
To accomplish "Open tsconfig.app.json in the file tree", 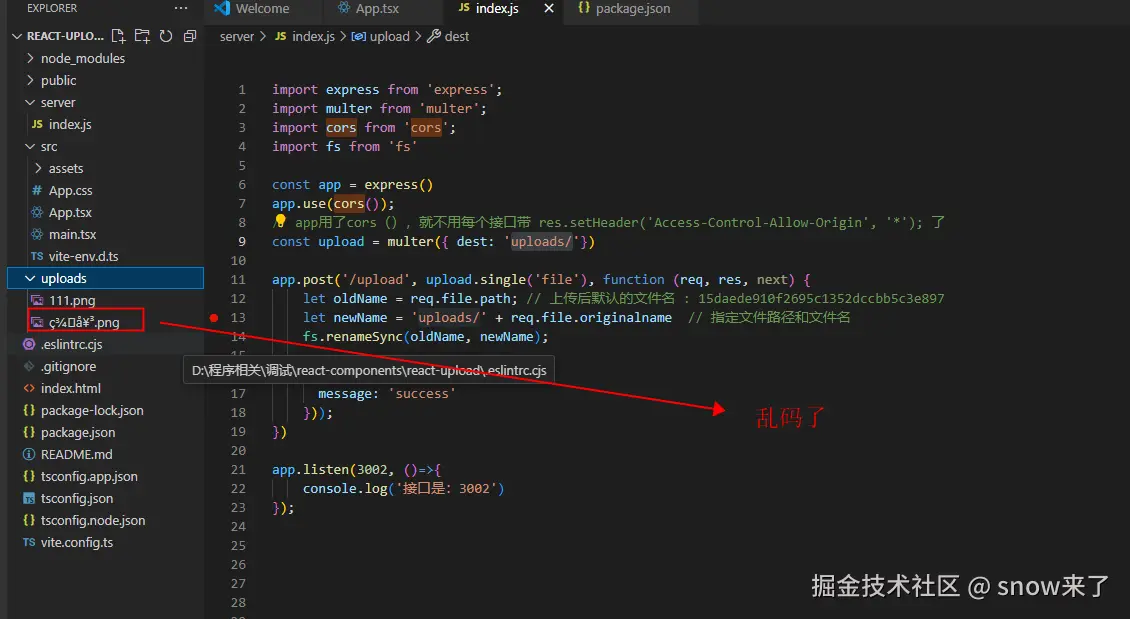I will coord(89,476).
